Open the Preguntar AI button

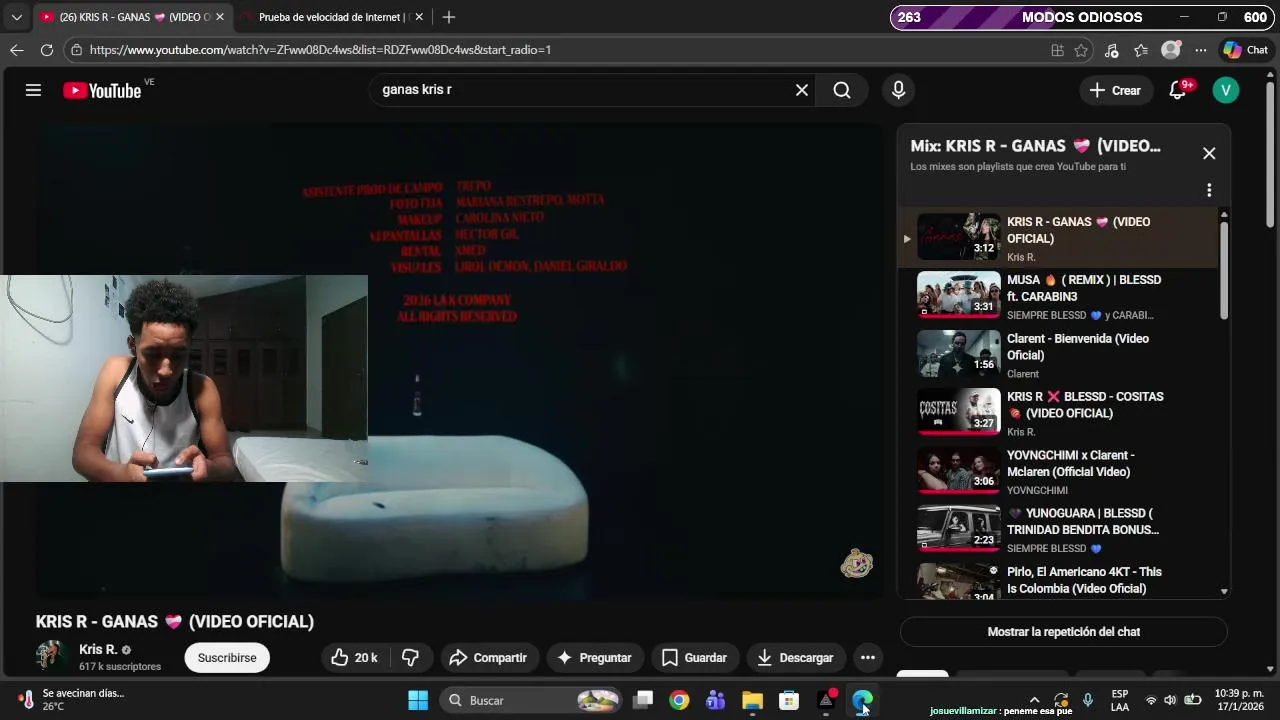coord(594,657)
